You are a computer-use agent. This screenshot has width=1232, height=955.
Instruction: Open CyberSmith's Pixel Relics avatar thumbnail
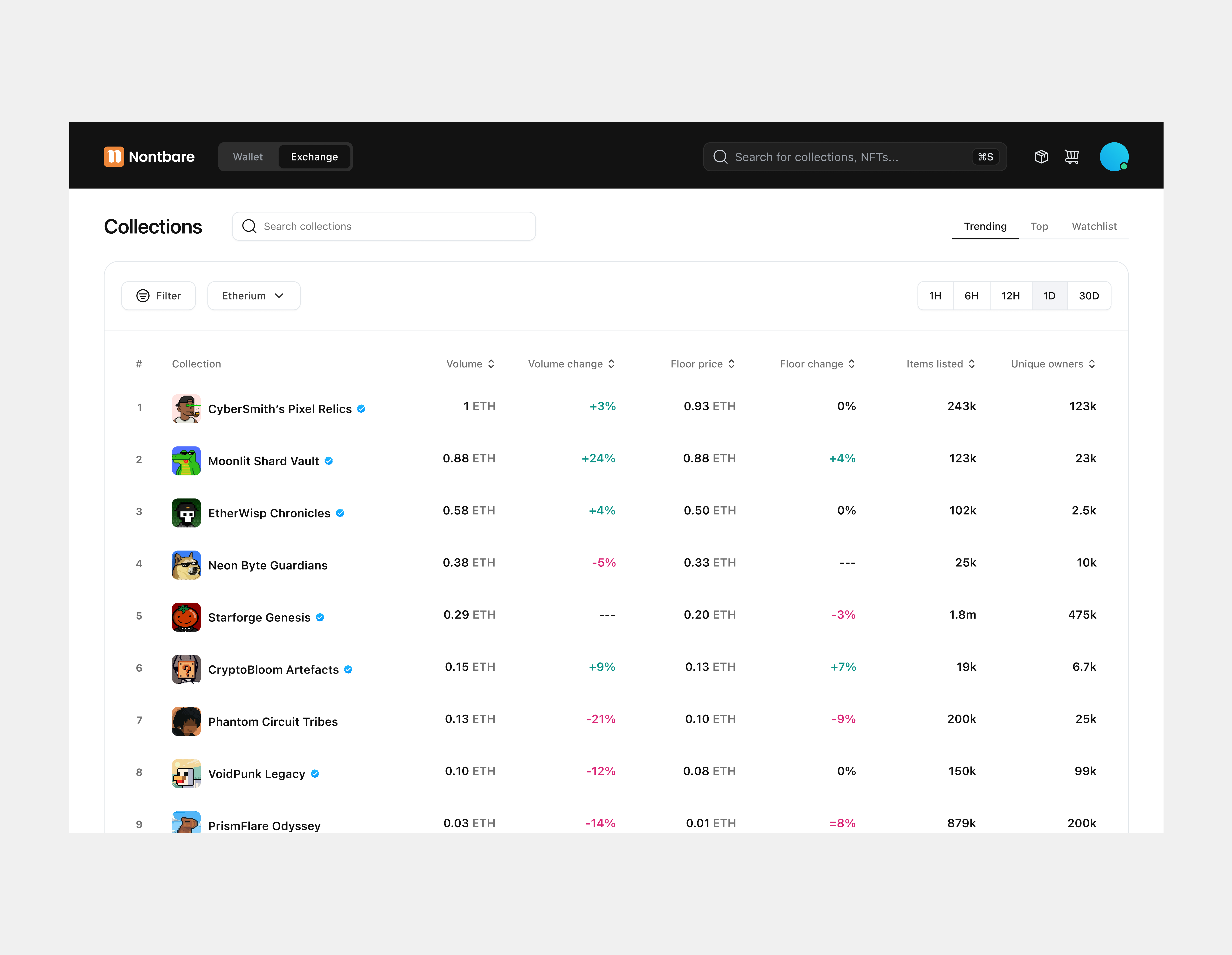tap(186, 409)
